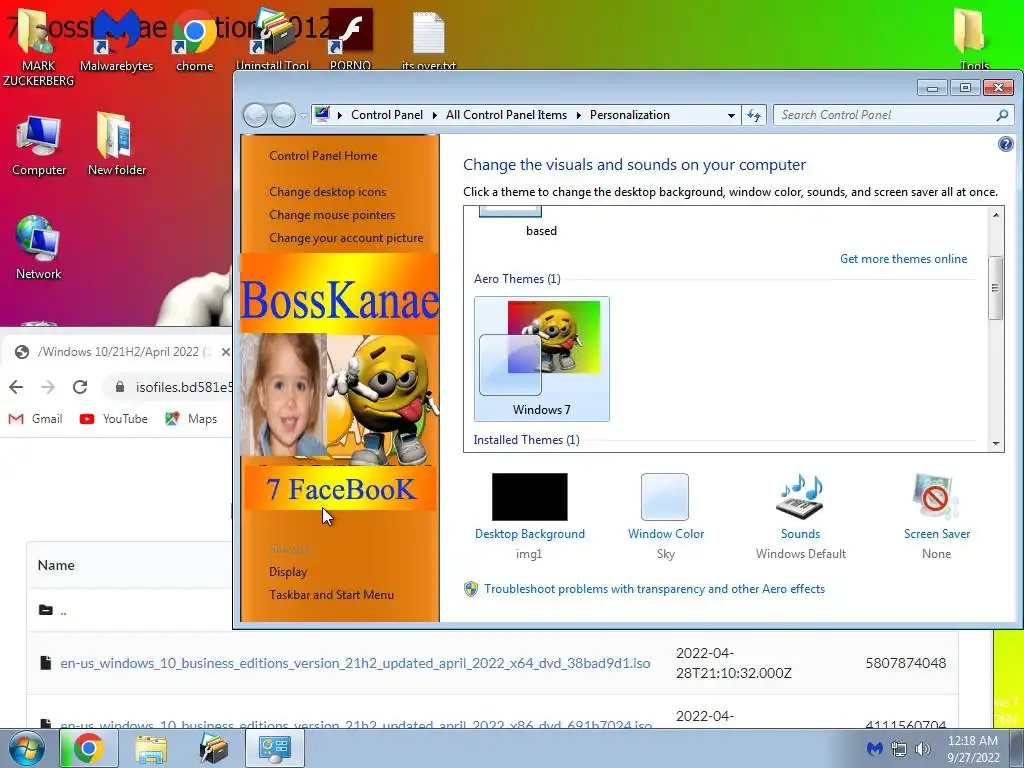Click the themes list scrollbar thumb
Image resolution: width=1024 pixels, height=768 pixels.
coord(996,288)
